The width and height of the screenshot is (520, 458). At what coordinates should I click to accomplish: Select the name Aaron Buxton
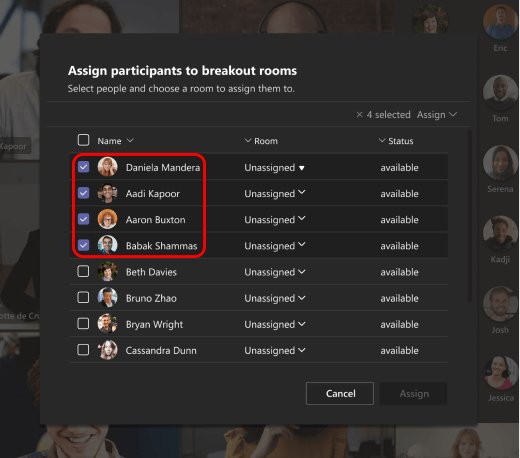coord(155,220)
